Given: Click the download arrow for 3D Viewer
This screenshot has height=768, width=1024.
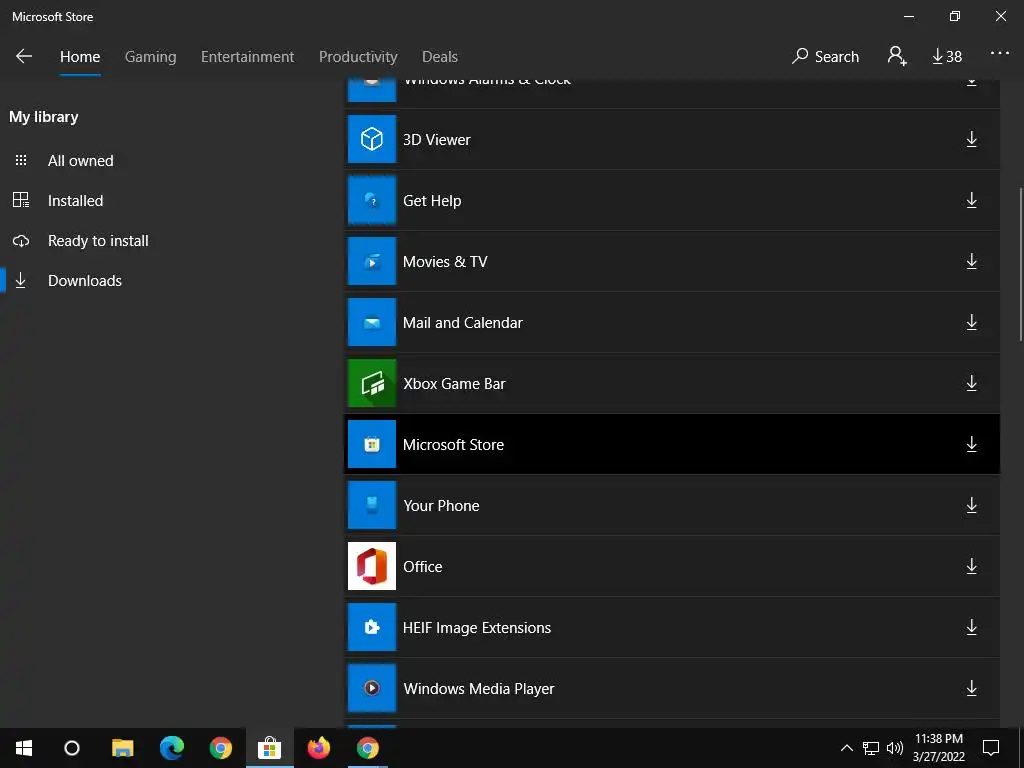Looking at the screenshot, I should 971,139.
